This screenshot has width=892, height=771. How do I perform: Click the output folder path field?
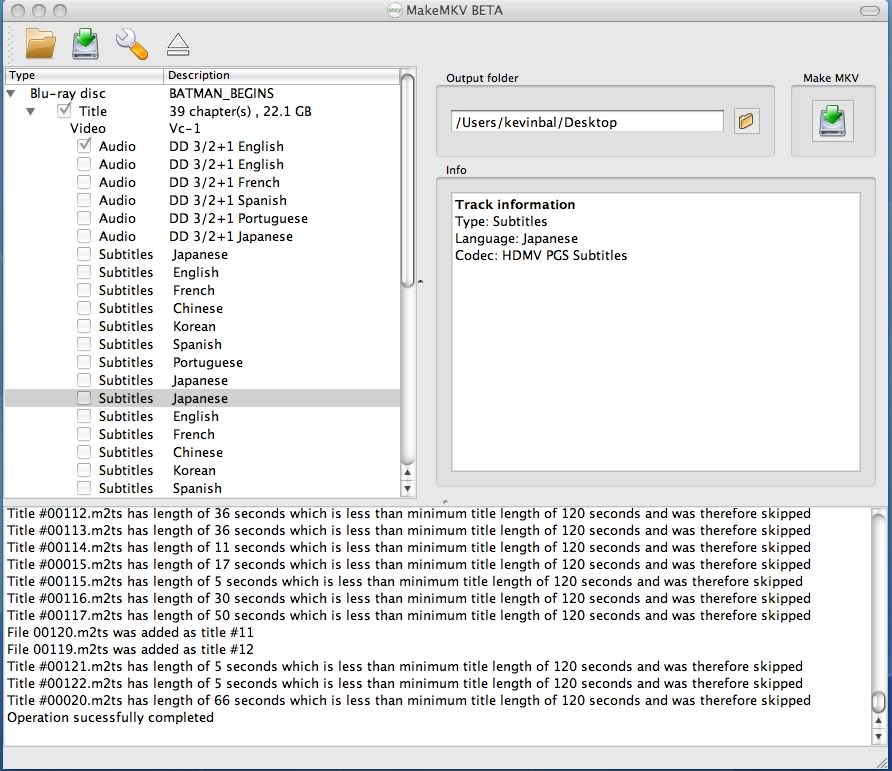pyautogui.click(x=587, y=122)
